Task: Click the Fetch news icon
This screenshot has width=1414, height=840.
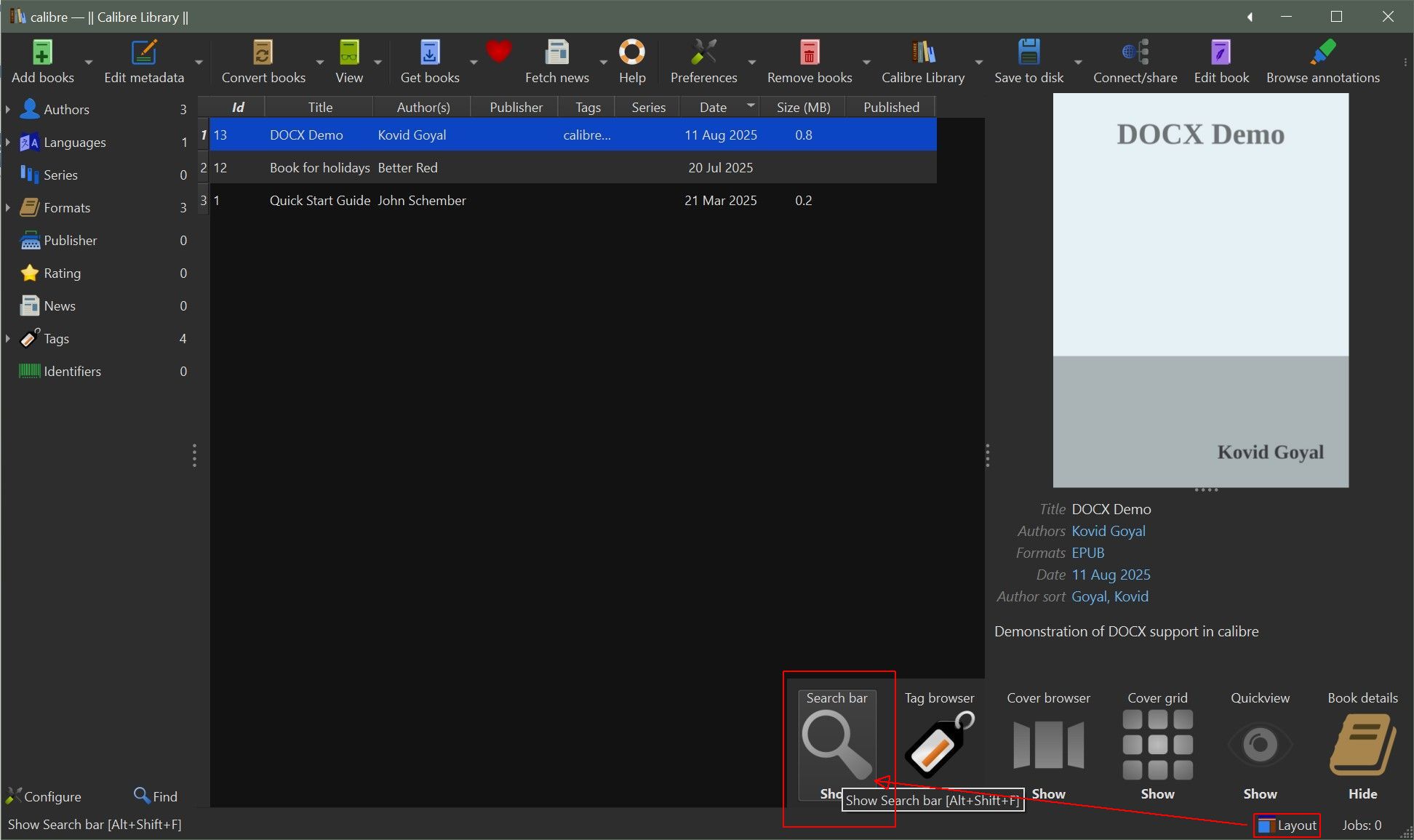Action: (556, 53)
